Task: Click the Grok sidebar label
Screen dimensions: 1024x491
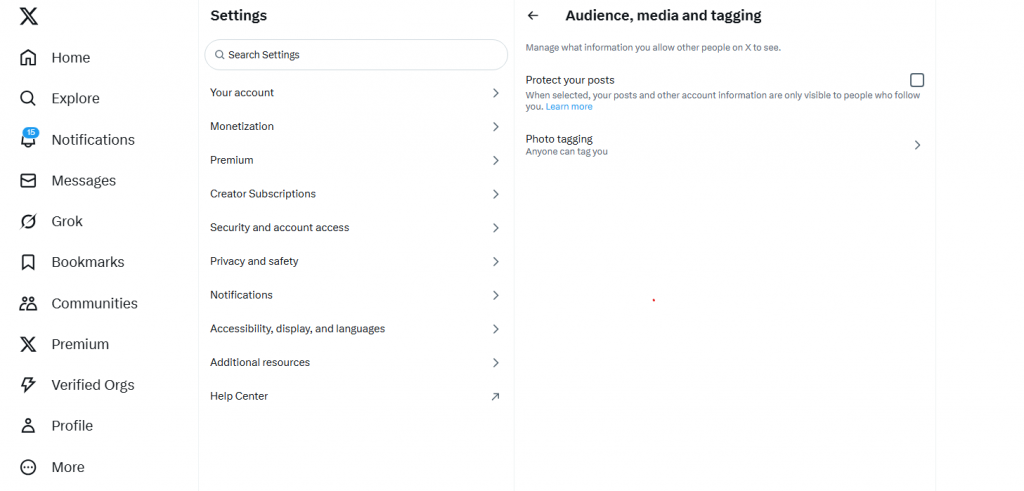Action: [x=67, y=221]
